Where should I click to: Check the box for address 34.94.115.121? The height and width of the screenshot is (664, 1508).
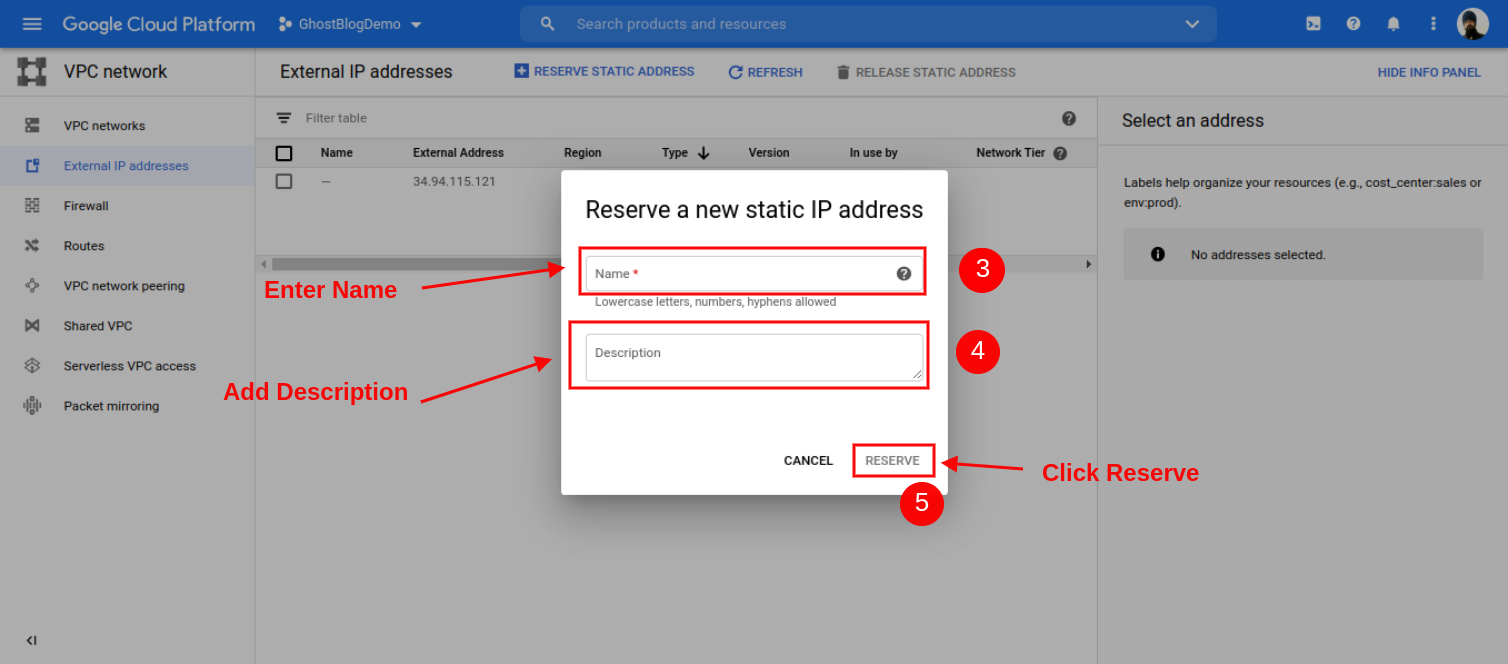point(284,181)
